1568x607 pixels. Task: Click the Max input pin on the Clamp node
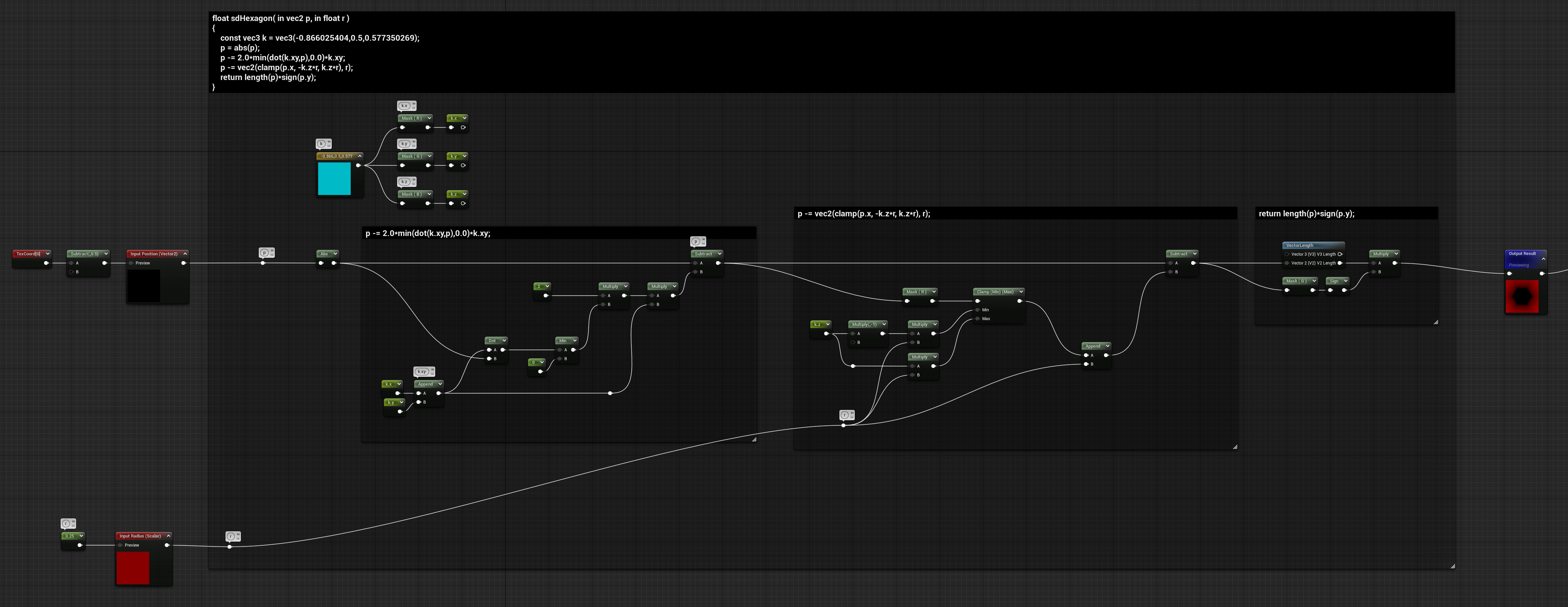pos(977,318)
